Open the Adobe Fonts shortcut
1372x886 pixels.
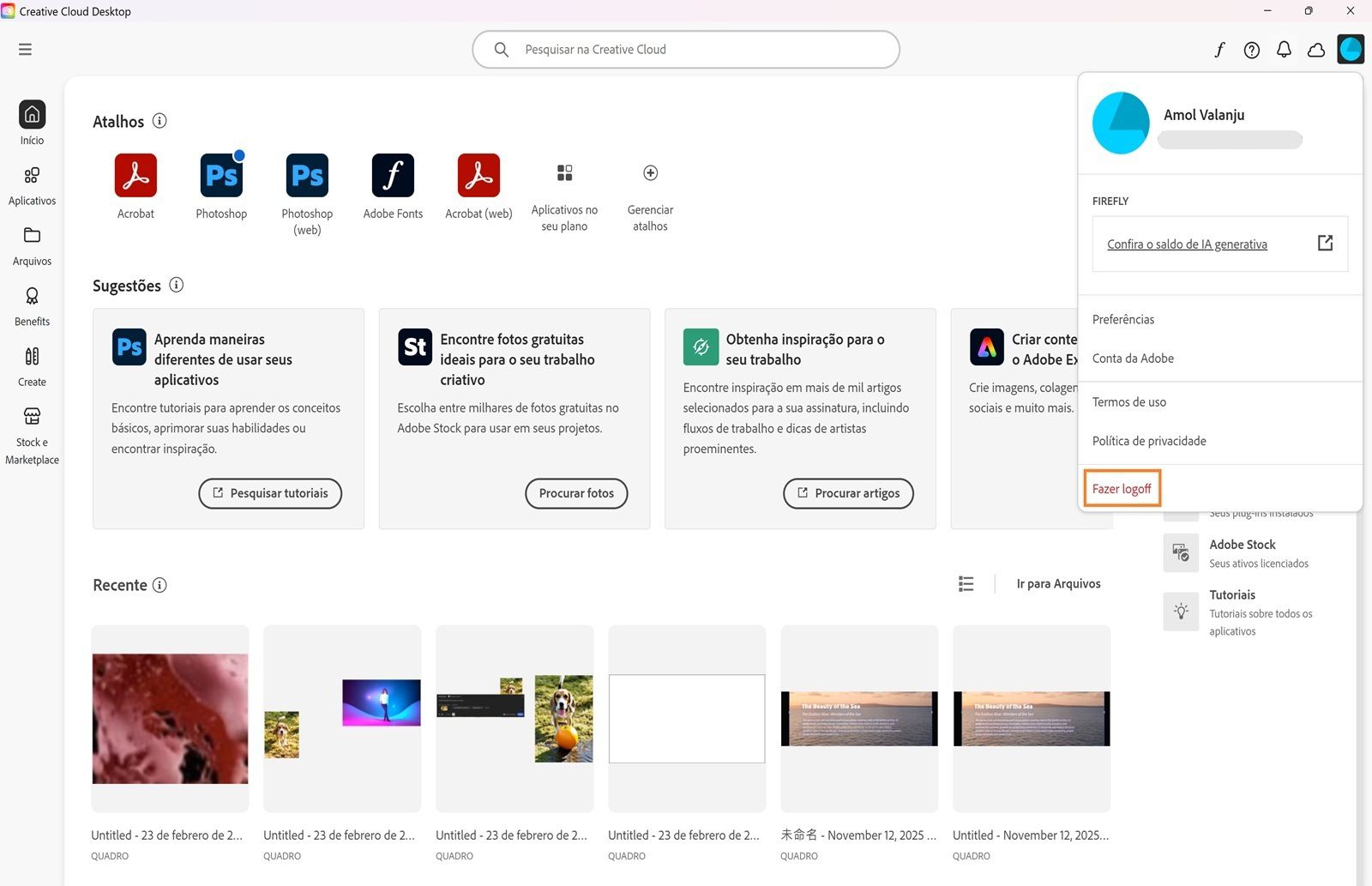pos(393,175)
